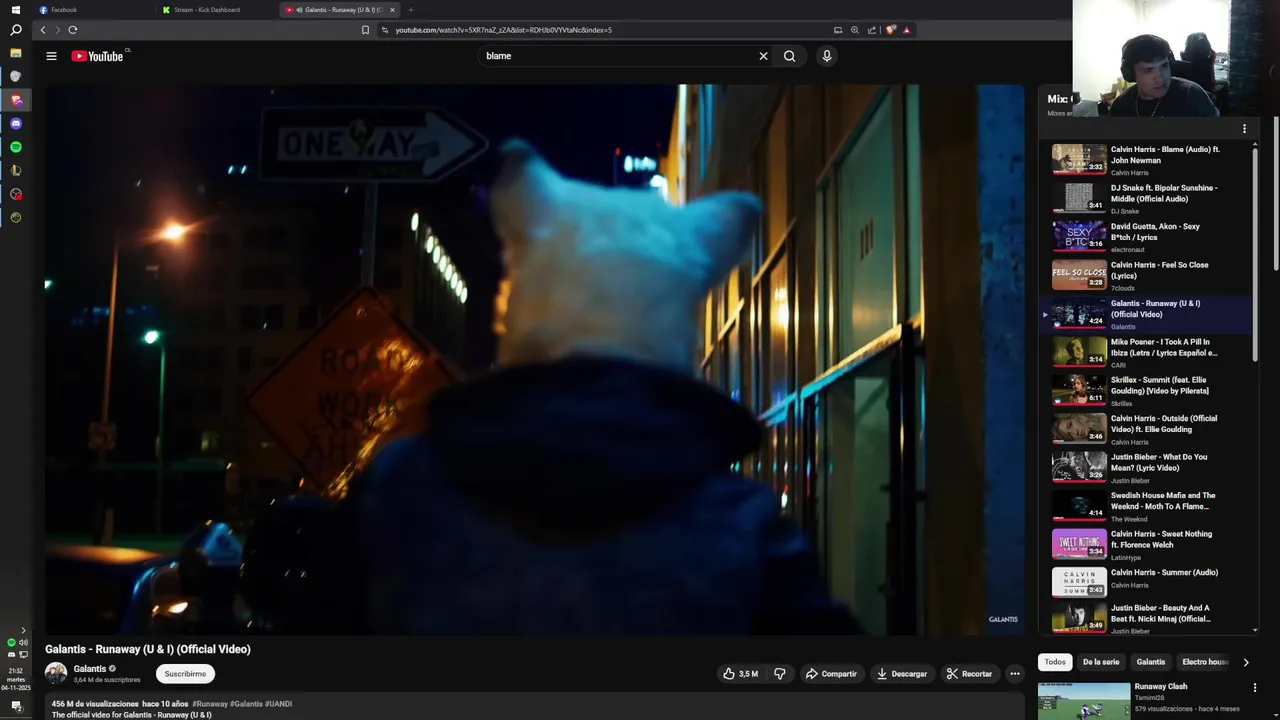This screenshot has height=720, width=1280.
Task: Click the #UANDI hashtag link
Action: (279, 704)
